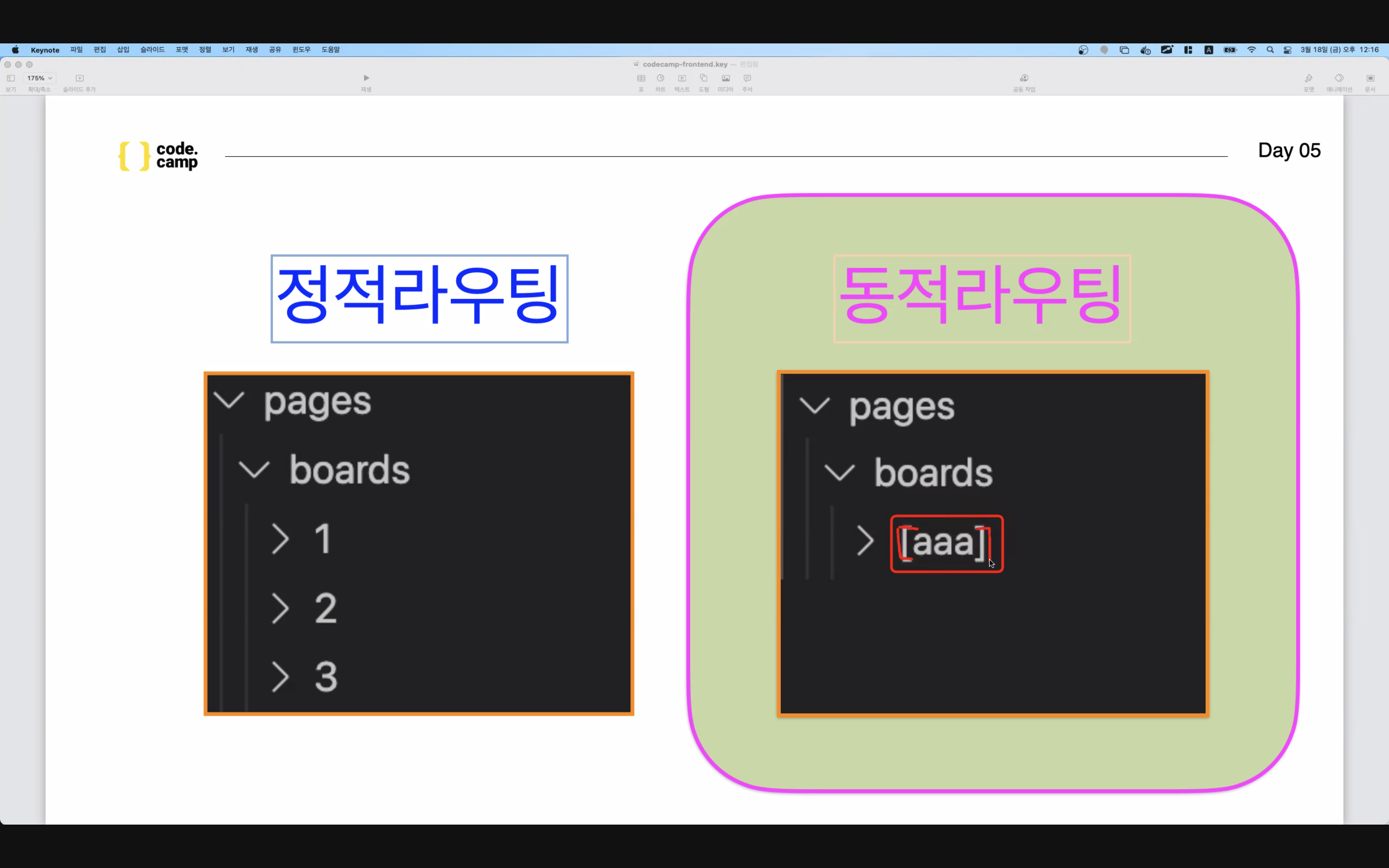Screen dimensions: 1389x868
Task: Add a comment with 주석 icon
Action: click(x=747, y=78)
